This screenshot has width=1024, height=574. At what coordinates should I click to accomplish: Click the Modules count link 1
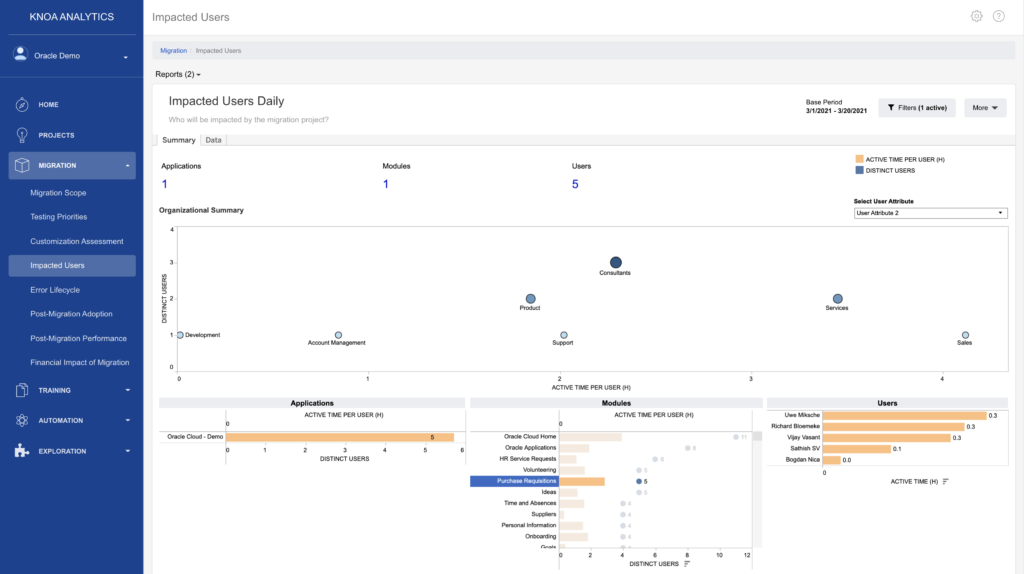click(x=386, y=184)
